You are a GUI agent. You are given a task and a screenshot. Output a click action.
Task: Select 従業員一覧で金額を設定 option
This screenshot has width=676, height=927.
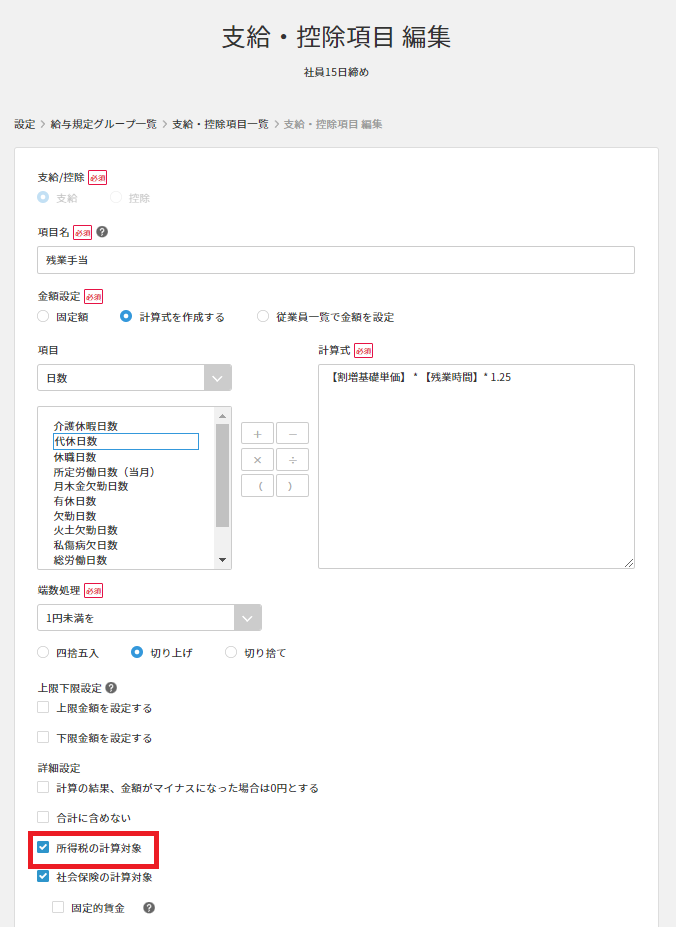[x=263, y=316]
